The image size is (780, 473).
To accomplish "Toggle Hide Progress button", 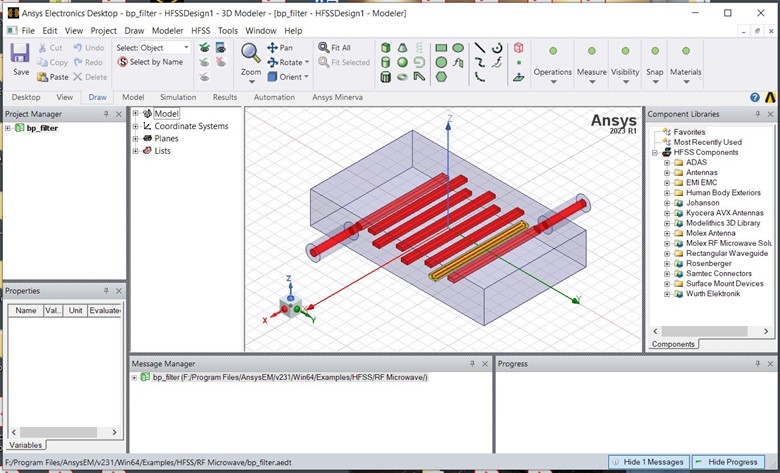I will coord(728,462).
